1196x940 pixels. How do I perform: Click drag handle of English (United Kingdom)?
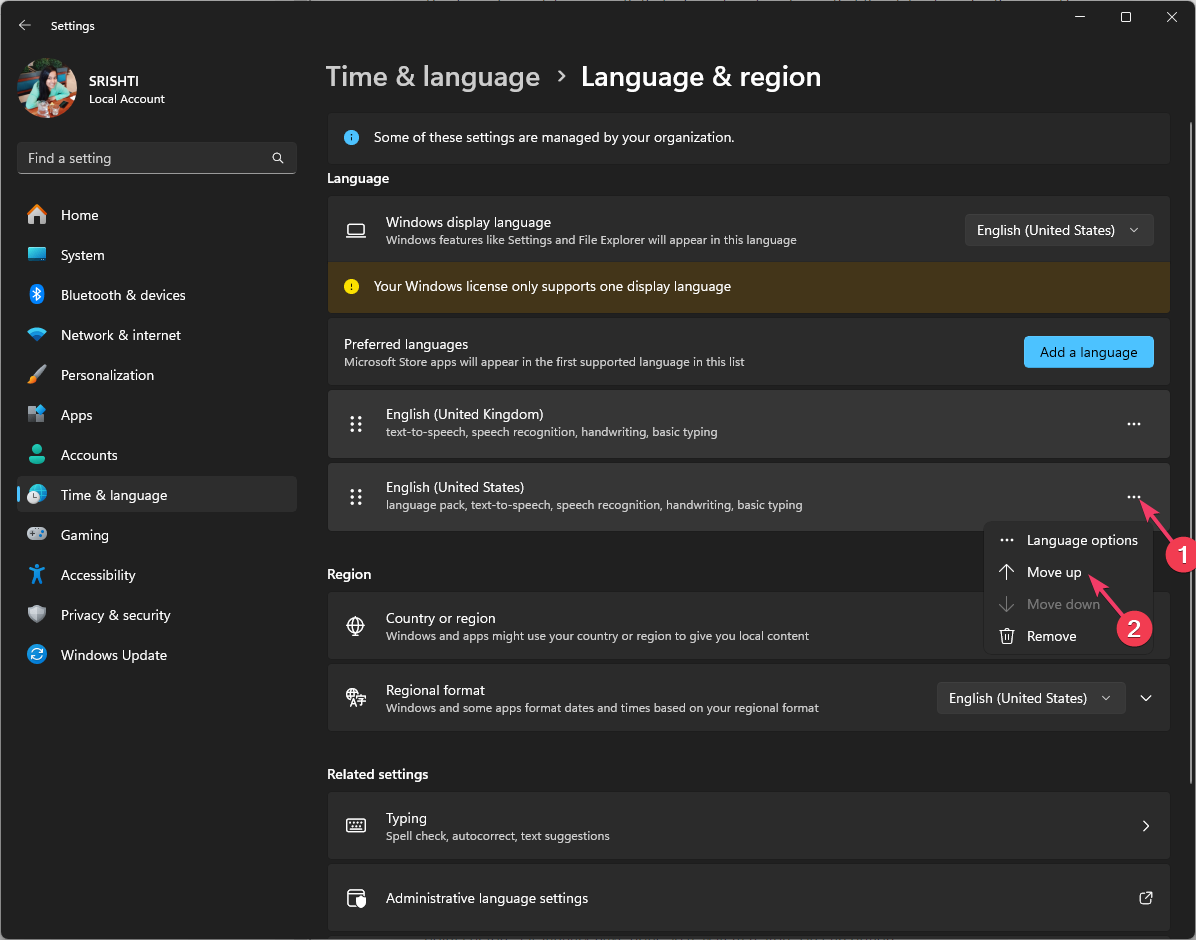point(355,424)
